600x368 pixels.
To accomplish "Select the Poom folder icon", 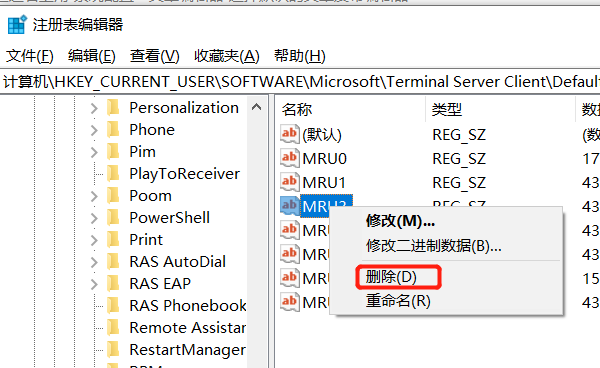I will click(x=113, y=195).
